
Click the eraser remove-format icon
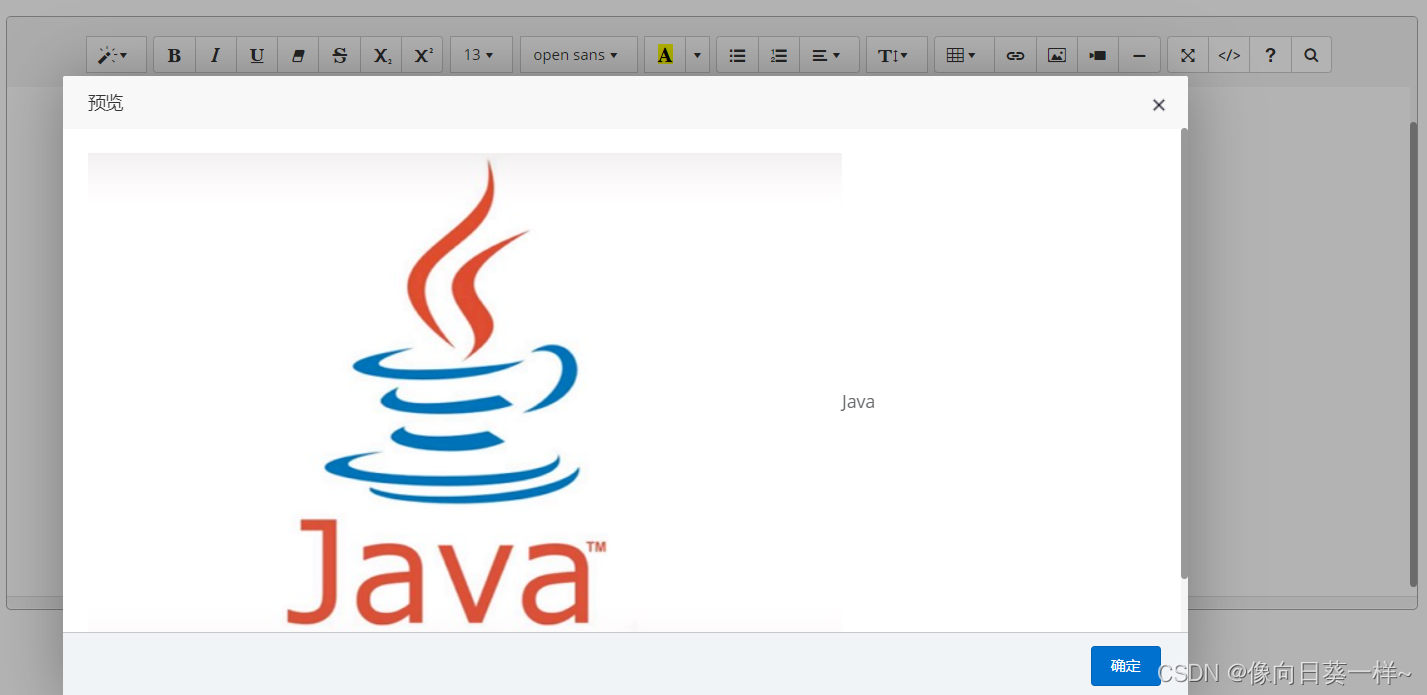pos(298,55)
